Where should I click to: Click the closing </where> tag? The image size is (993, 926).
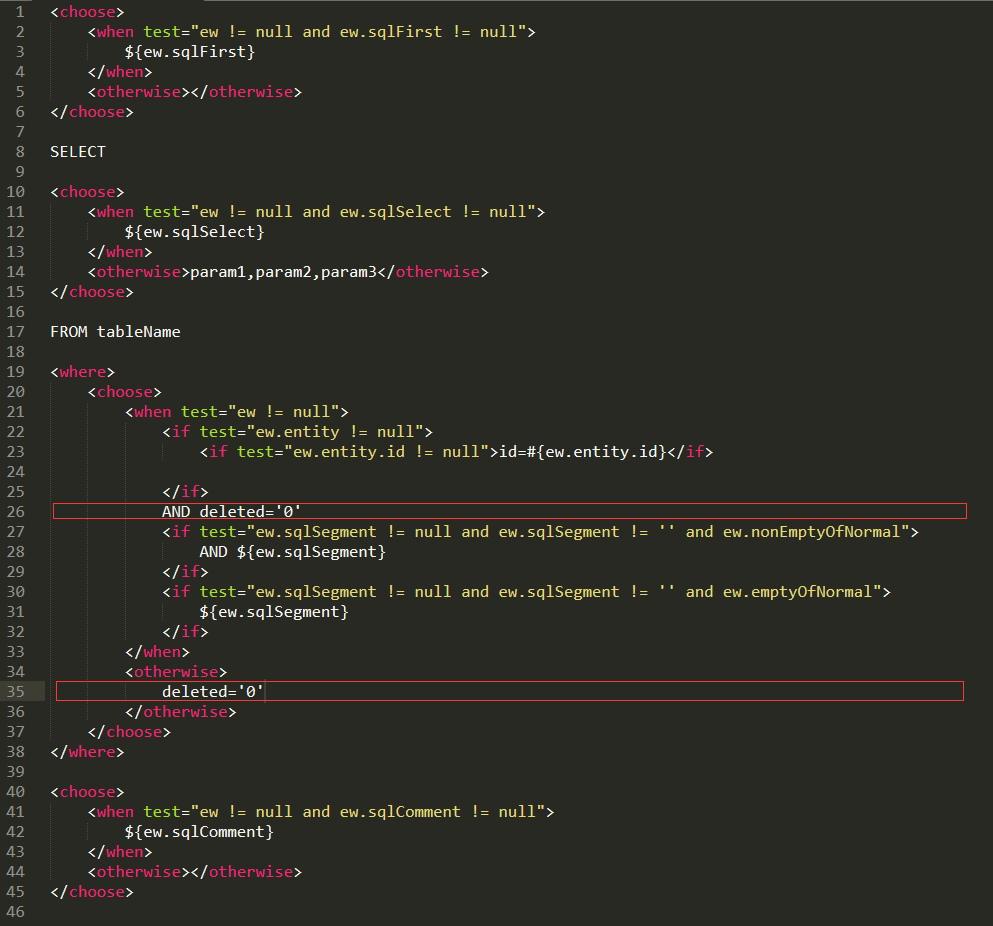click(x=87, y=752)
